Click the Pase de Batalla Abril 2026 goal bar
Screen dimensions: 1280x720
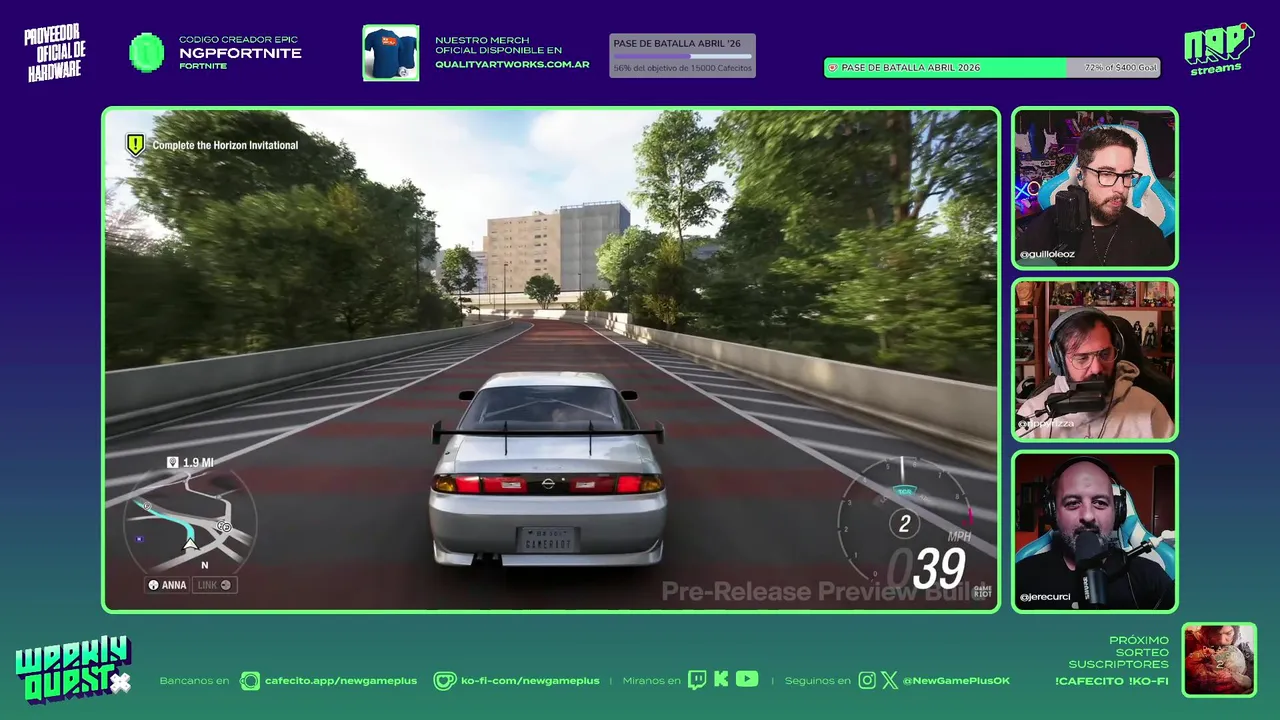[x=992, y=68]
